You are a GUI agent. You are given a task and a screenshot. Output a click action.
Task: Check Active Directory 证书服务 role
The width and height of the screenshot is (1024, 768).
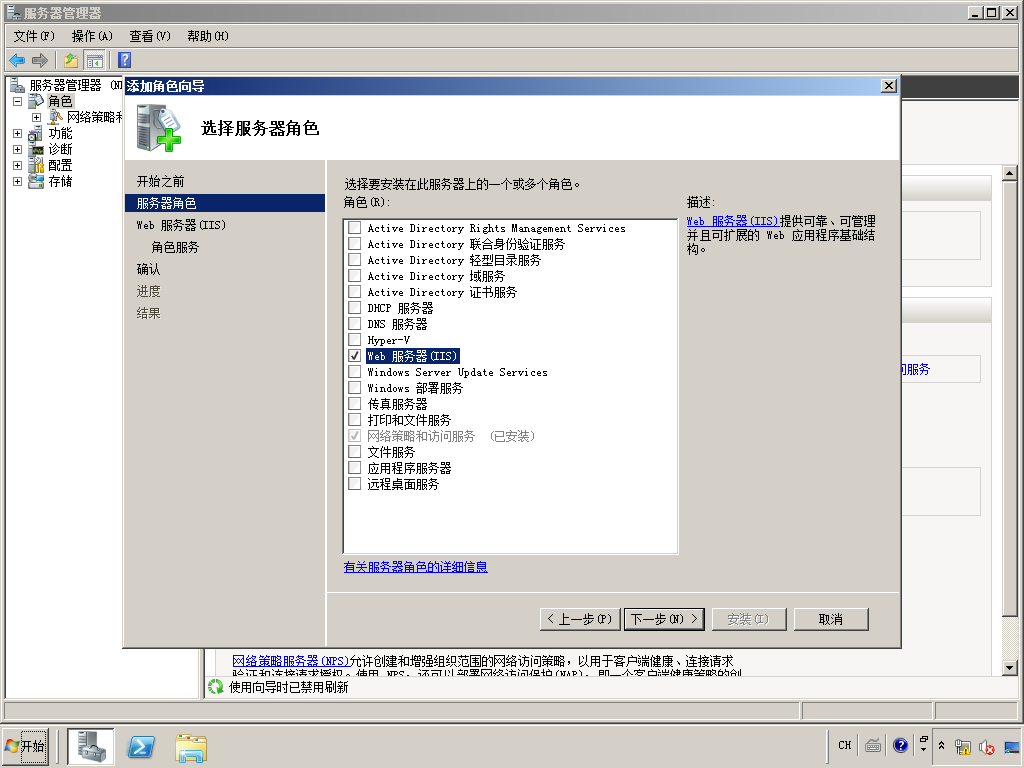[x=355, y=292]
